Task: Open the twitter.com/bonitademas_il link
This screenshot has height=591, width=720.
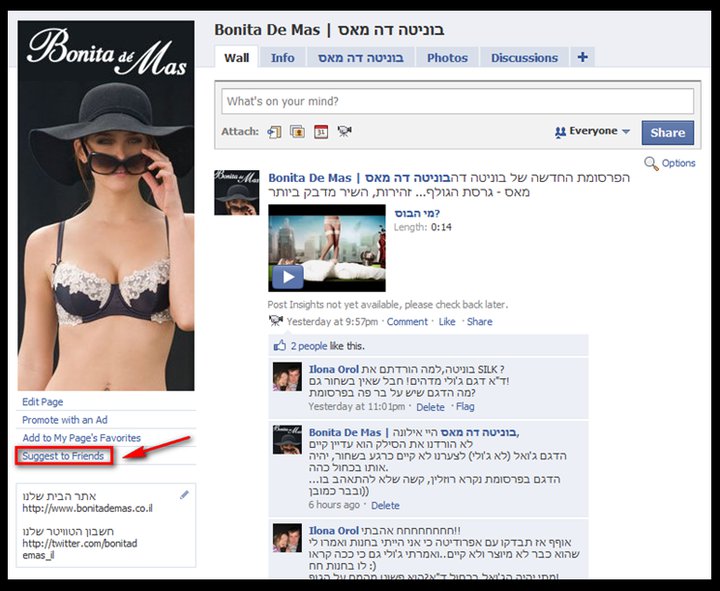Action: point(79,549)
